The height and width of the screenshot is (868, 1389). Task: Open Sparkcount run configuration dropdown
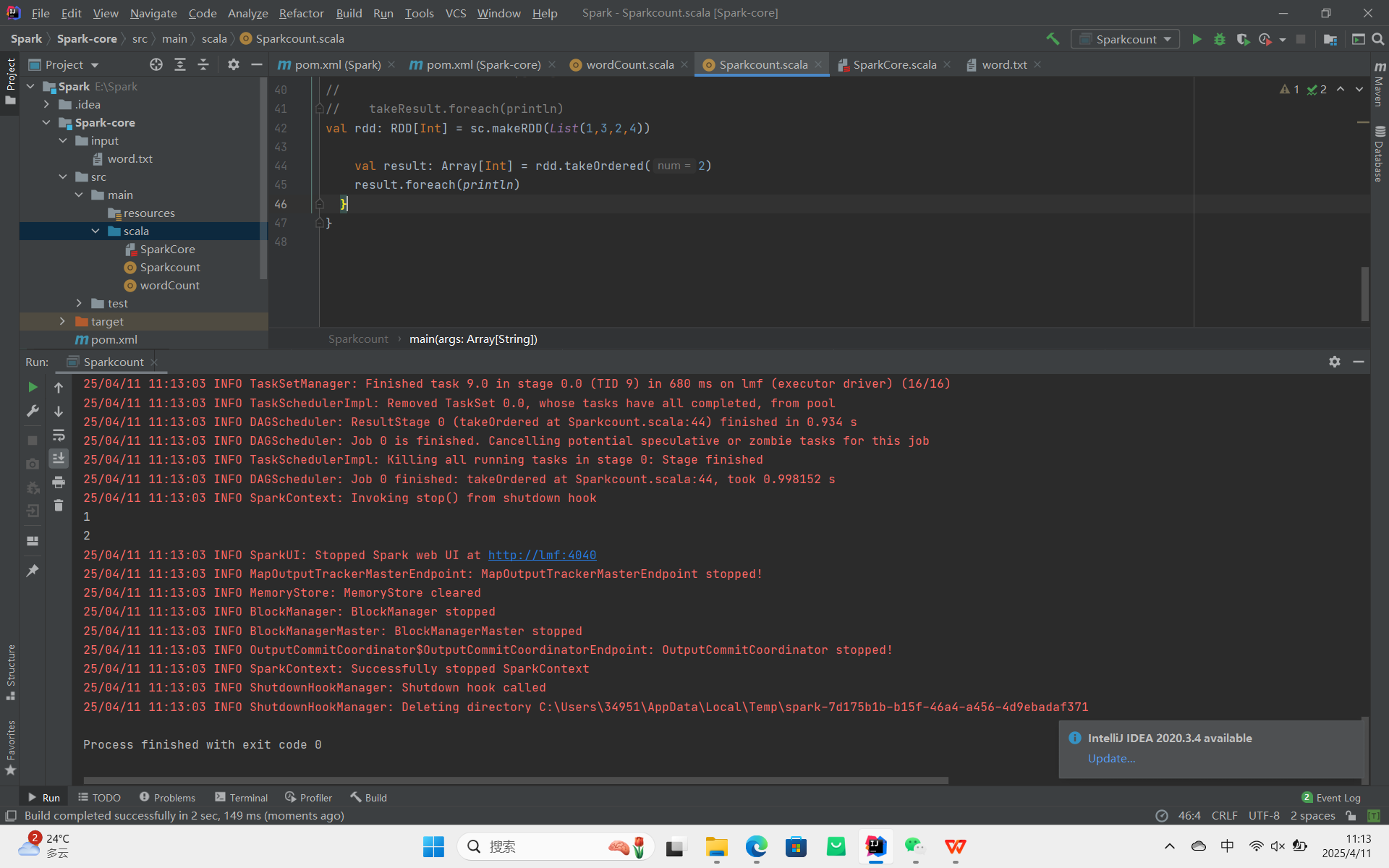coord(1126,39)
